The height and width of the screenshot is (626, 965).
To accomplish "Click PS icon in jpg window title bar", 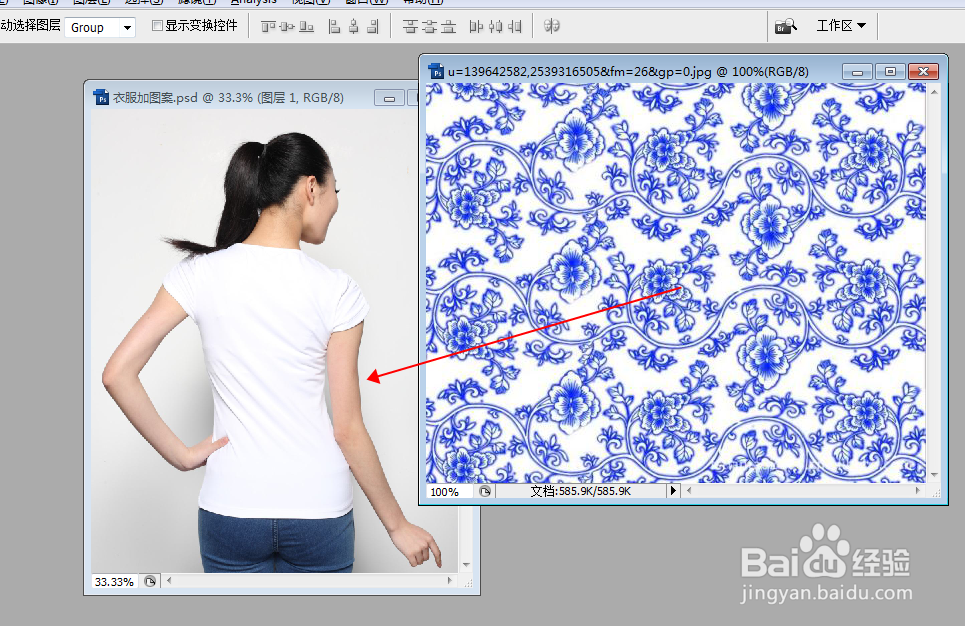I will click(x=436, y=71).
